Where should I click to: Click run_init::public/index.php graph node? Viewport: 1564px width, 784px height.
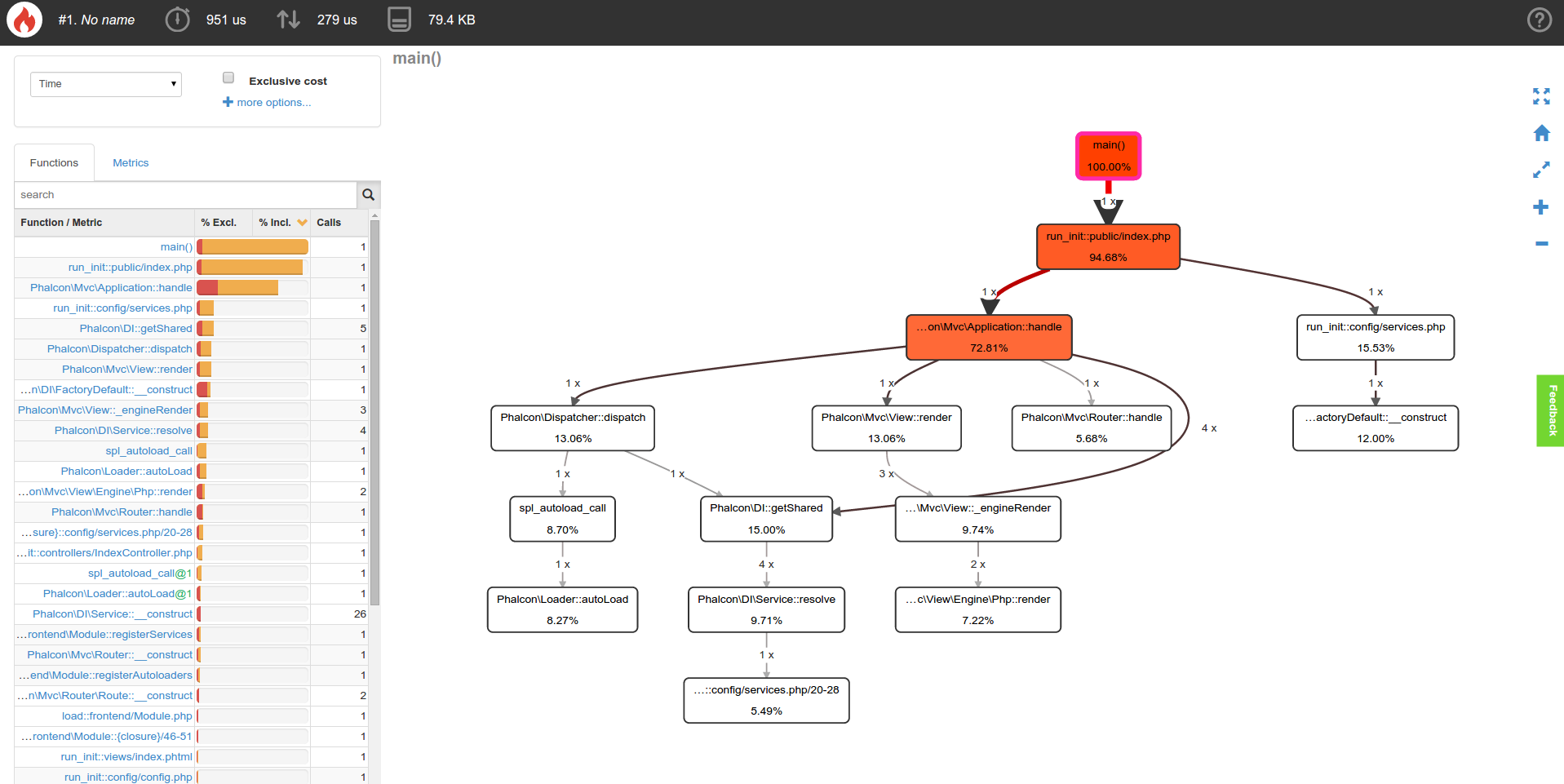point(1108,246)
